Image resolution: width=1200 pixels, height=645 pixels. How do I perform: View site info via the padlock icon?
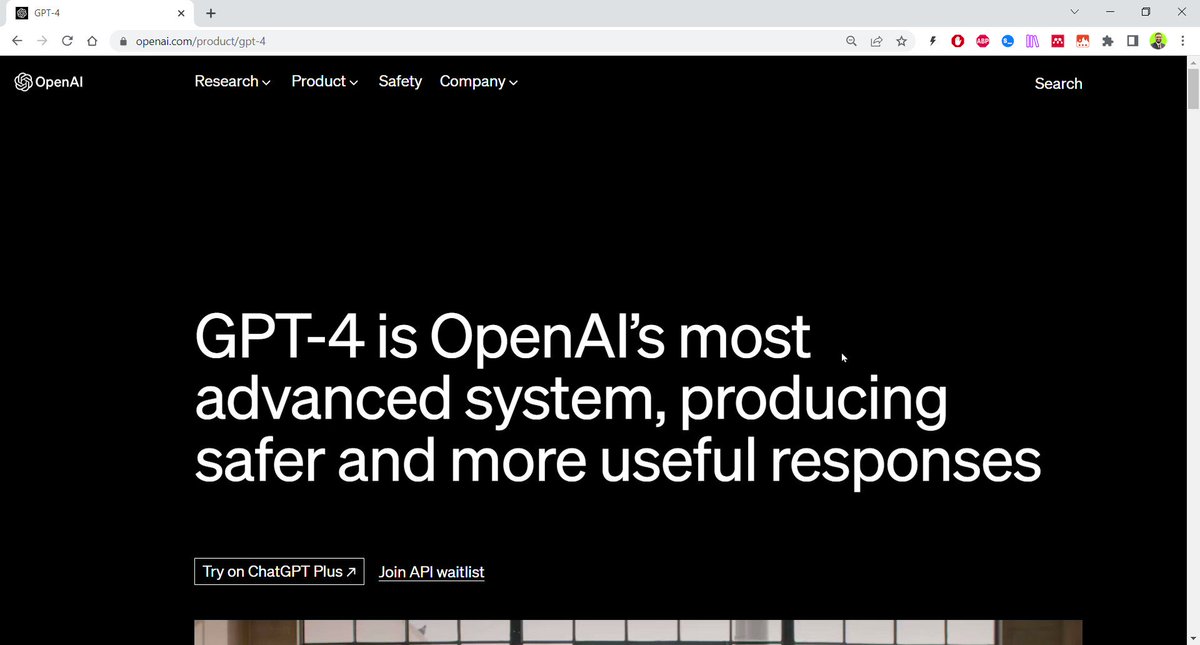pyautogui.click(x=123, y=42)
